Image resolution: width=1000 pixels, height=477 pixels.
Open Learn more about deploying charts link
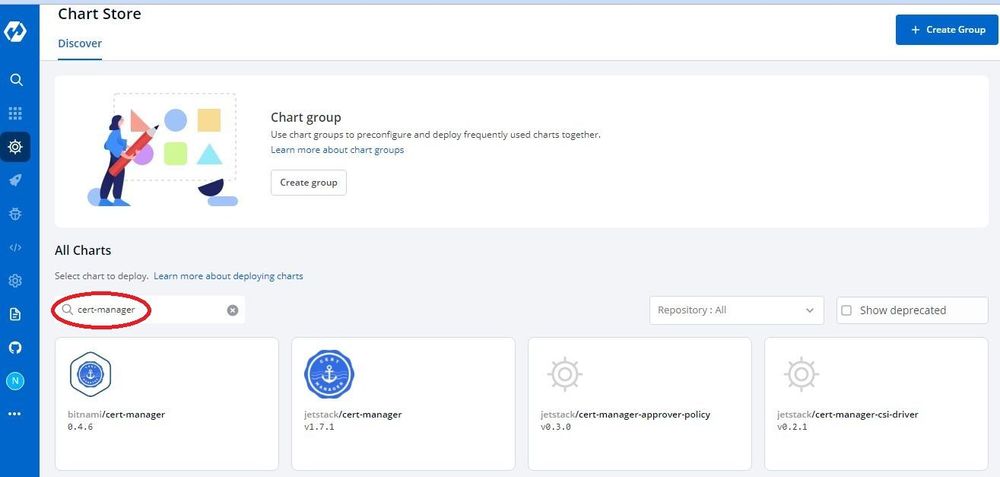click(x=228, y=276)
